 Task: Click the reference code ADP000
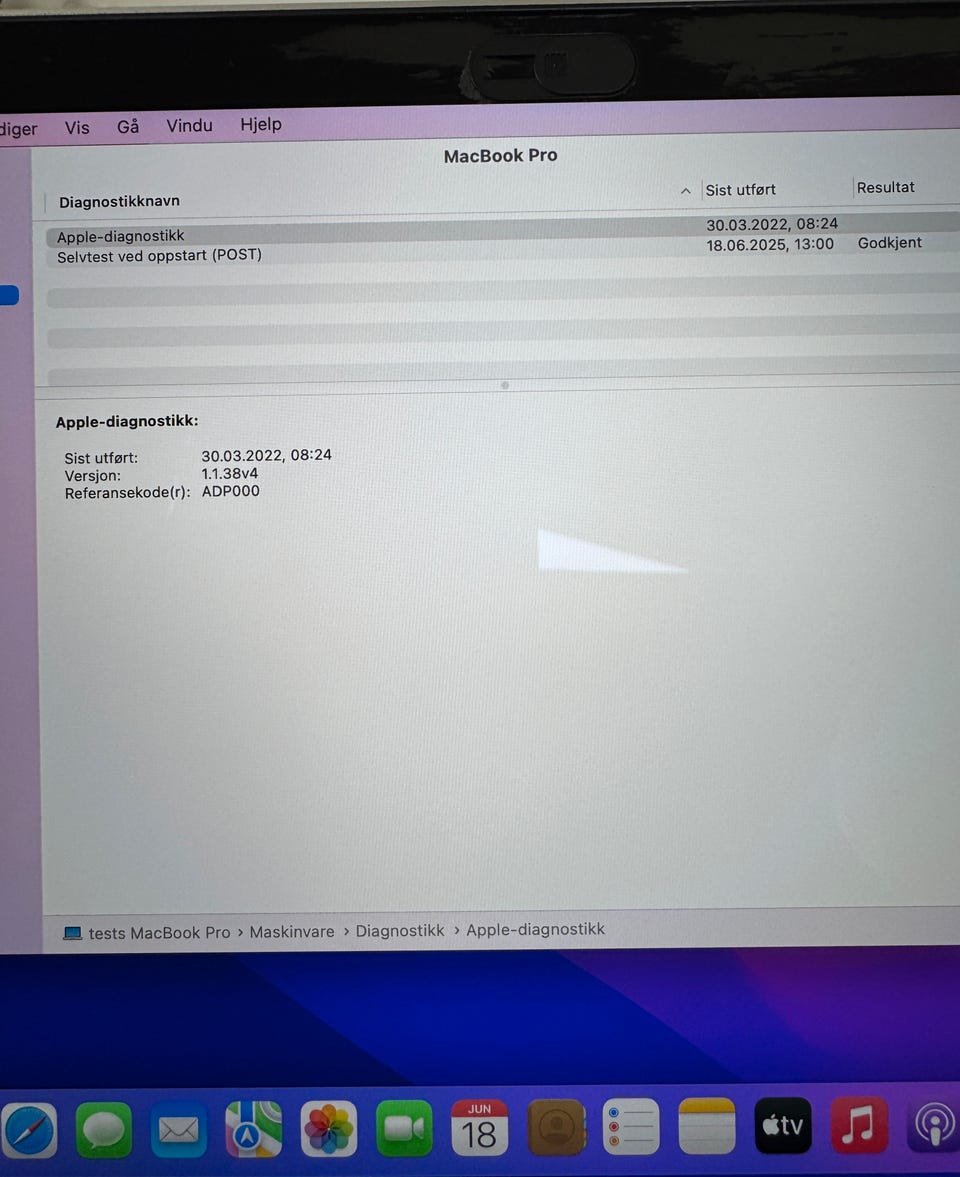pos(230,491)
